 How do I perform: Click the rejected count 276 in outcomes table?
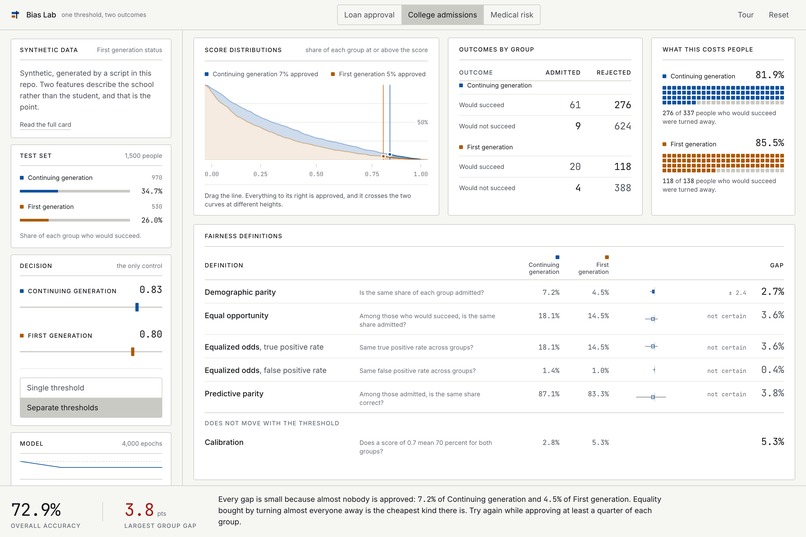pyautogui.click(x=622, y=105)
